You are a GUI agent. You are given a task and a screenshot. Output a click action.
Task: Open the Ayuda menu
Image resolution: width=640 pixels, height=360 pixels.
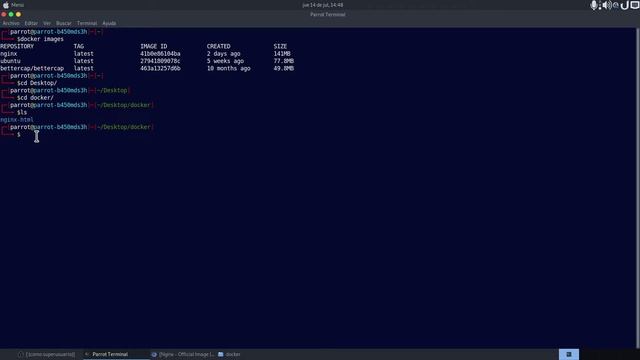(x=109, y=23)
